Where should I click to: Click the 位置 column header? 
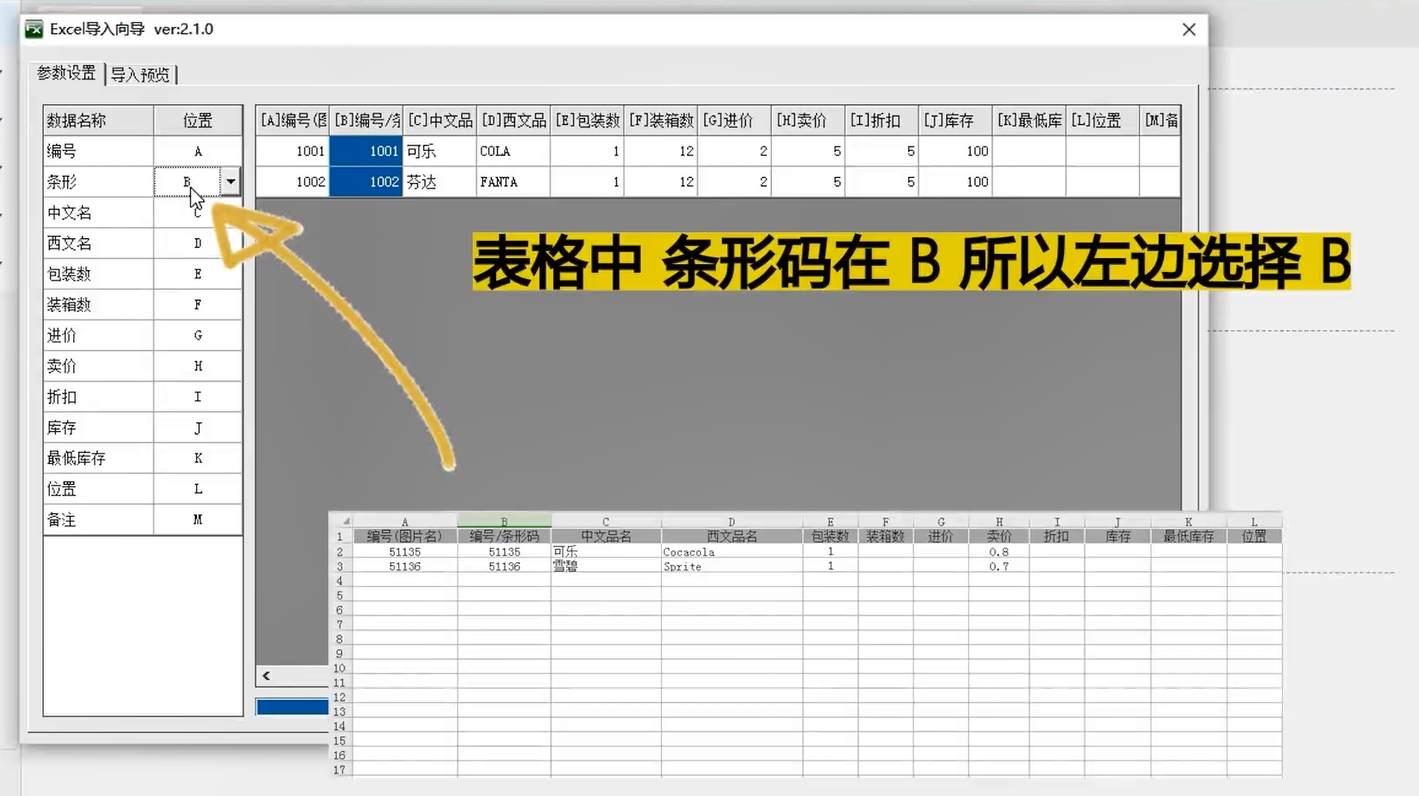point(198,120)
